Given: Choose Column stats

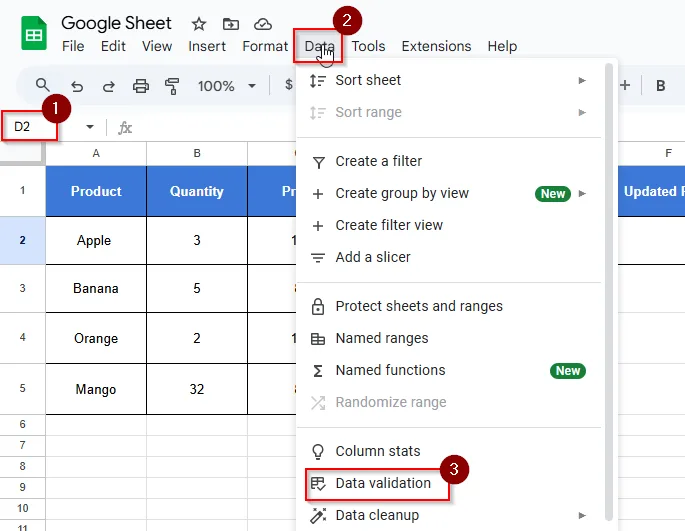Looking at the screenshot, I should [449, 451].
